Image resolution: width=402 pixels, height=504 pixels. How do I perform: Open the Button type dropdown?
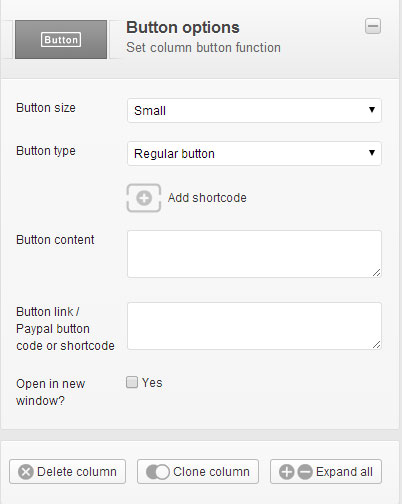[x=254, y=153]
